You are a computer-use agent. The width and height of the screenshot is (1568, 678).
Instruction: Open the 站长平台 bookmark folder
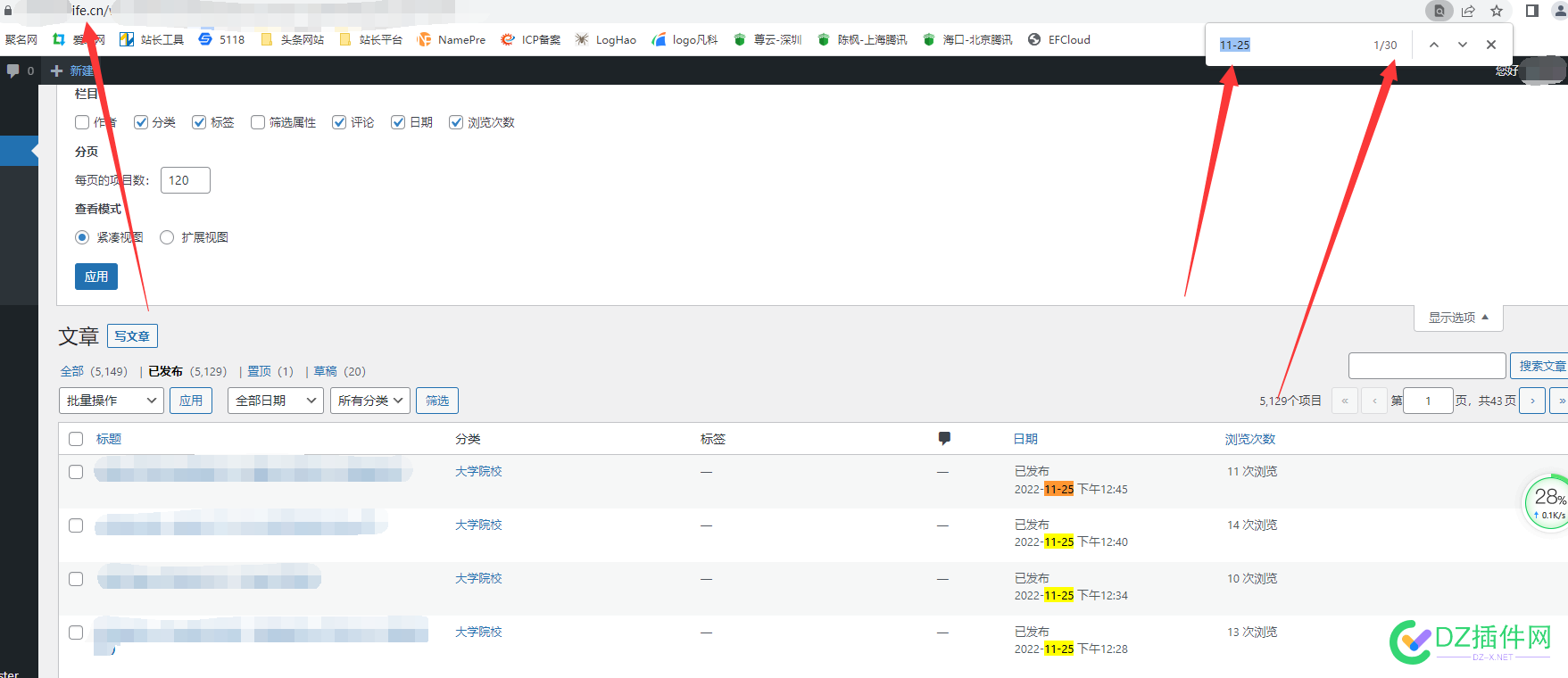pyautogui.click(x=370, y=39)
